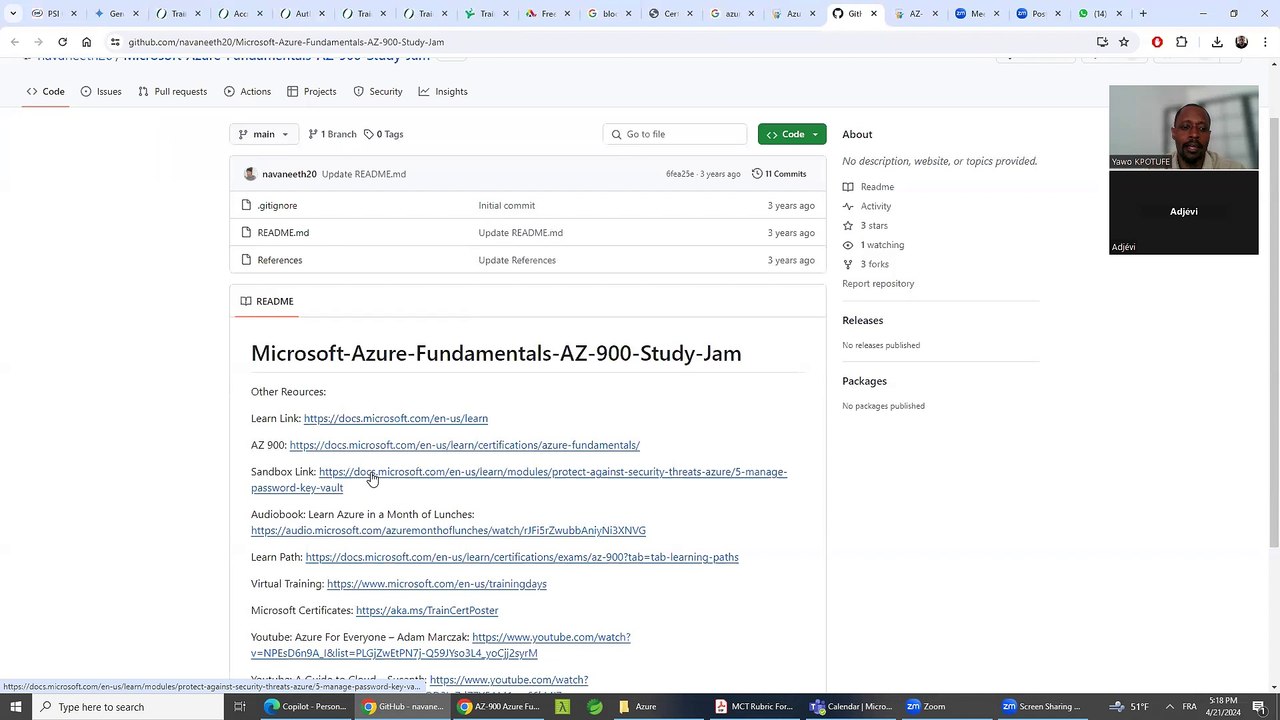The height and width of the screenshot is (720, 1280).
Task: Click the site information icon in address bar
Action: tap(115, 42)
